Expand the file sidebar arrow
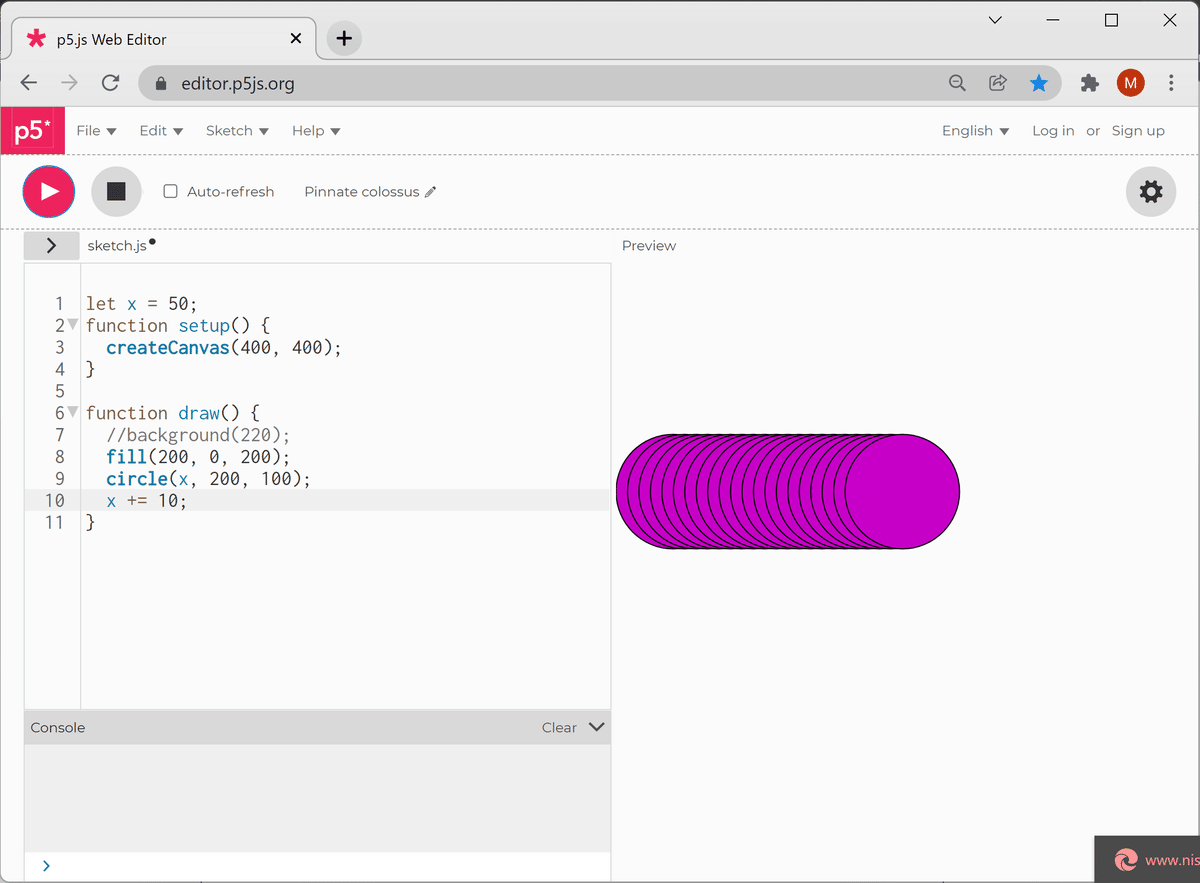This screenshot has height=883, width=1200. pyautogui.click(x=51, y=246)
